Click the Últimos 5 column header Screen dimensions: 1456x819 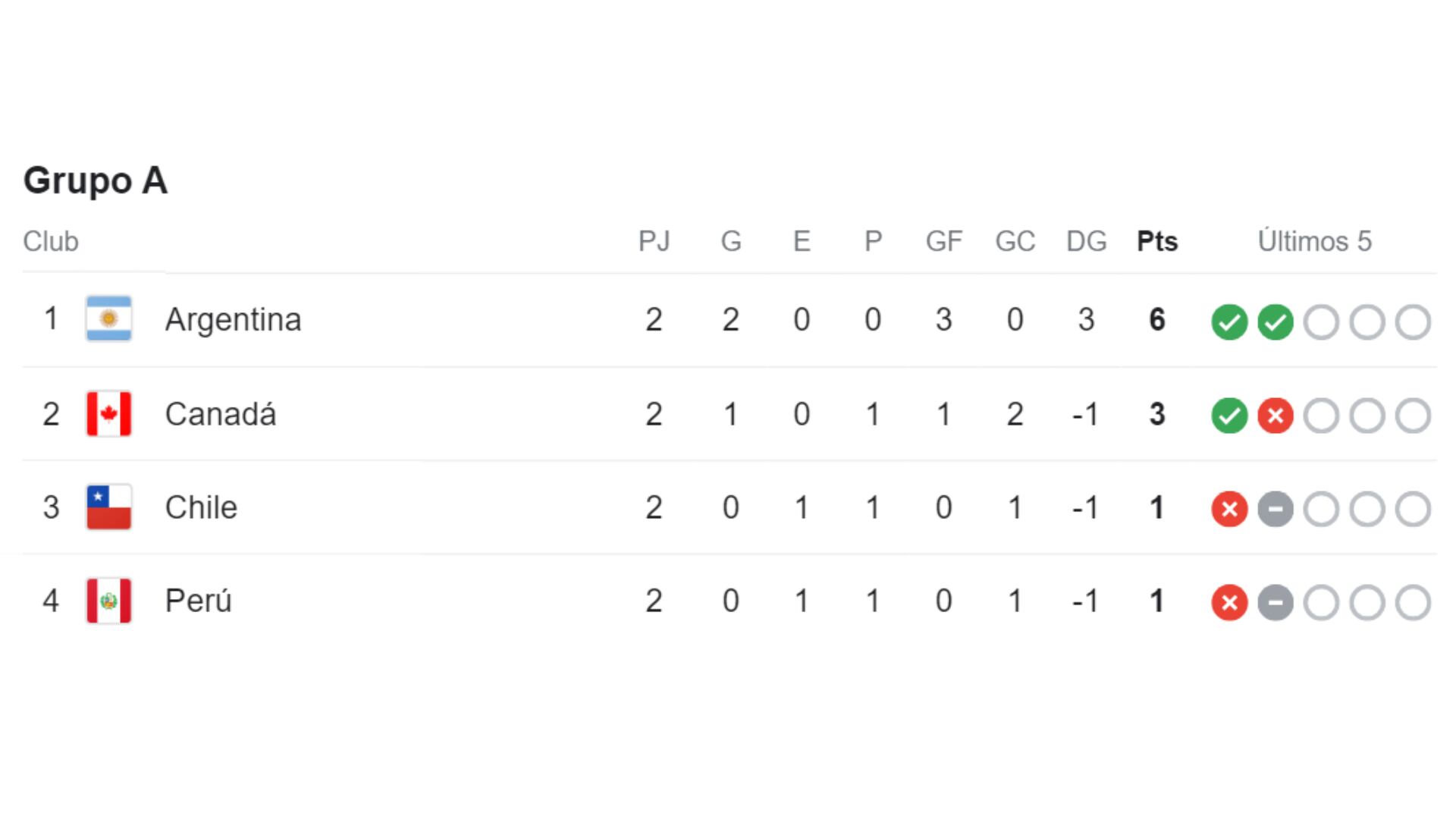[x=1314, y=241]
